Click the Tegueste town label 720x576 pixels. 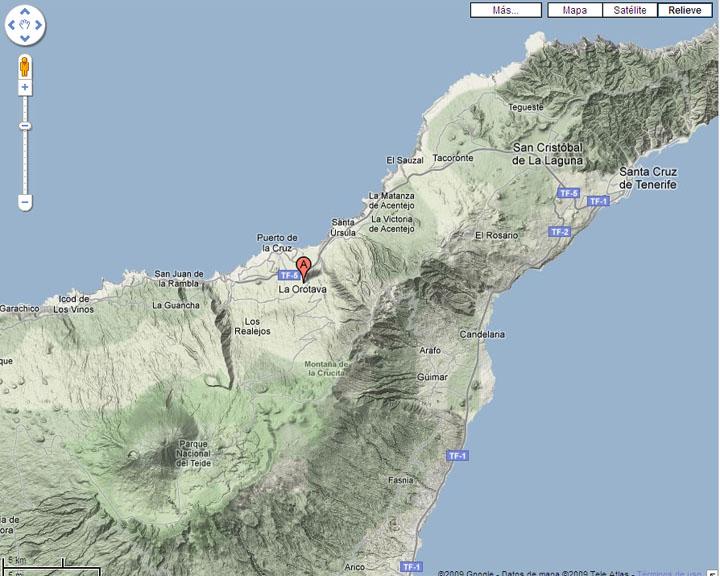click(526, 107)
